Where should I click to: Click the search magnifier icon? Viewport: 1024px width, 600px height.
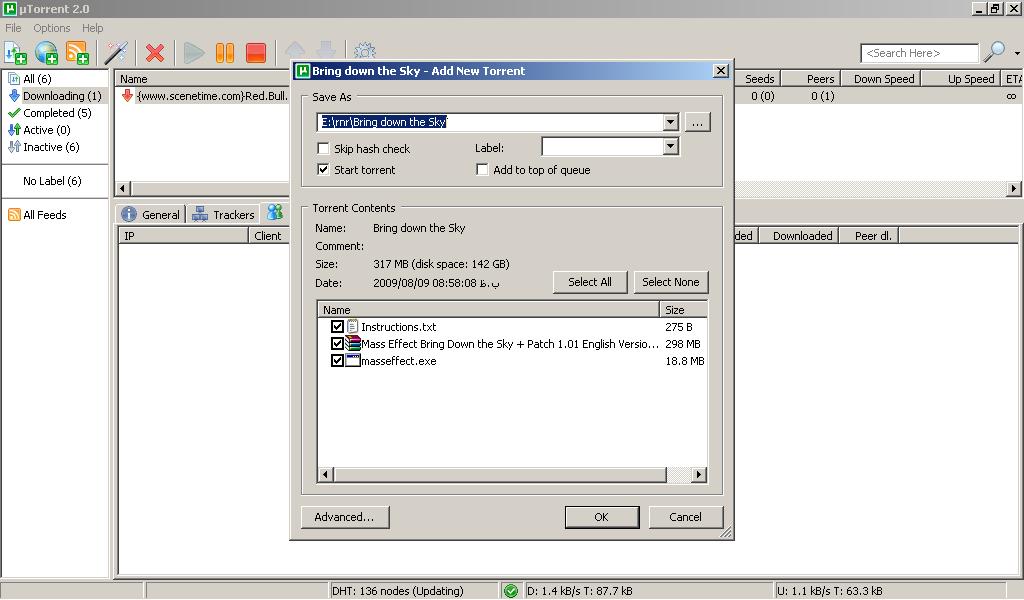[x=995, y=52]
